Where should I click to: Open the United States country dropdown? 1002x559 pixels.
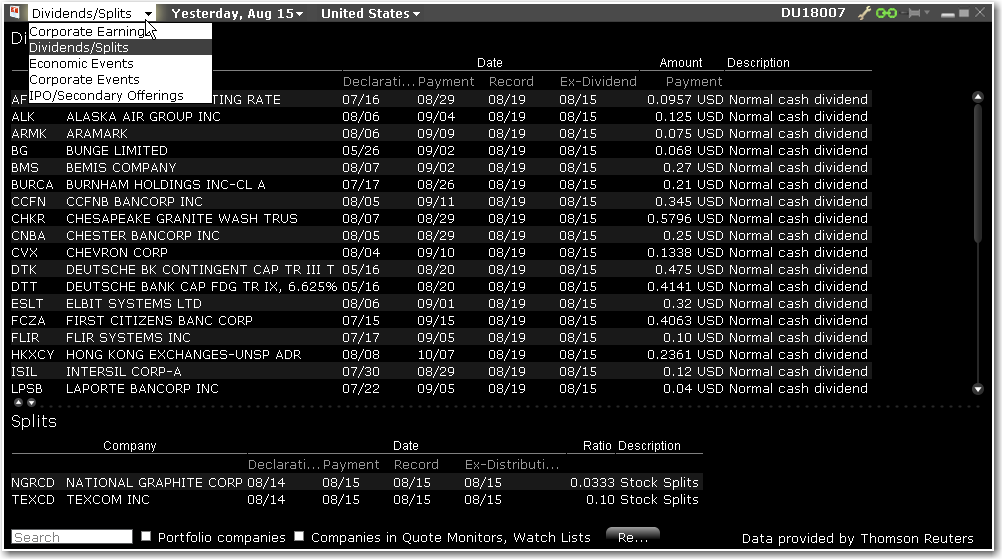tap(370, 14)
